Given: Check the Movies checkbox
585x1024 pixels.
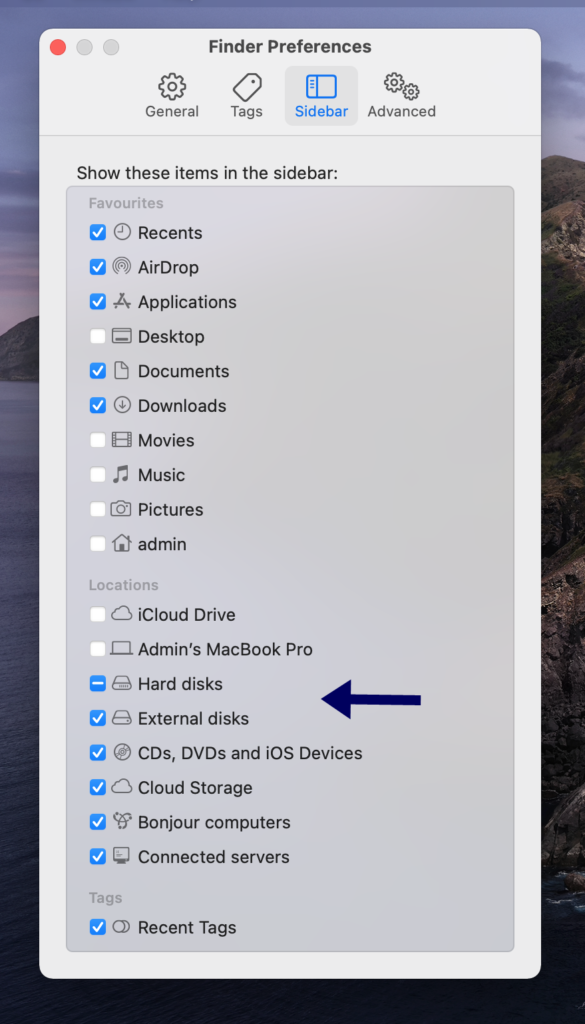Looking at the screenshot, I should tap(97, 440).
